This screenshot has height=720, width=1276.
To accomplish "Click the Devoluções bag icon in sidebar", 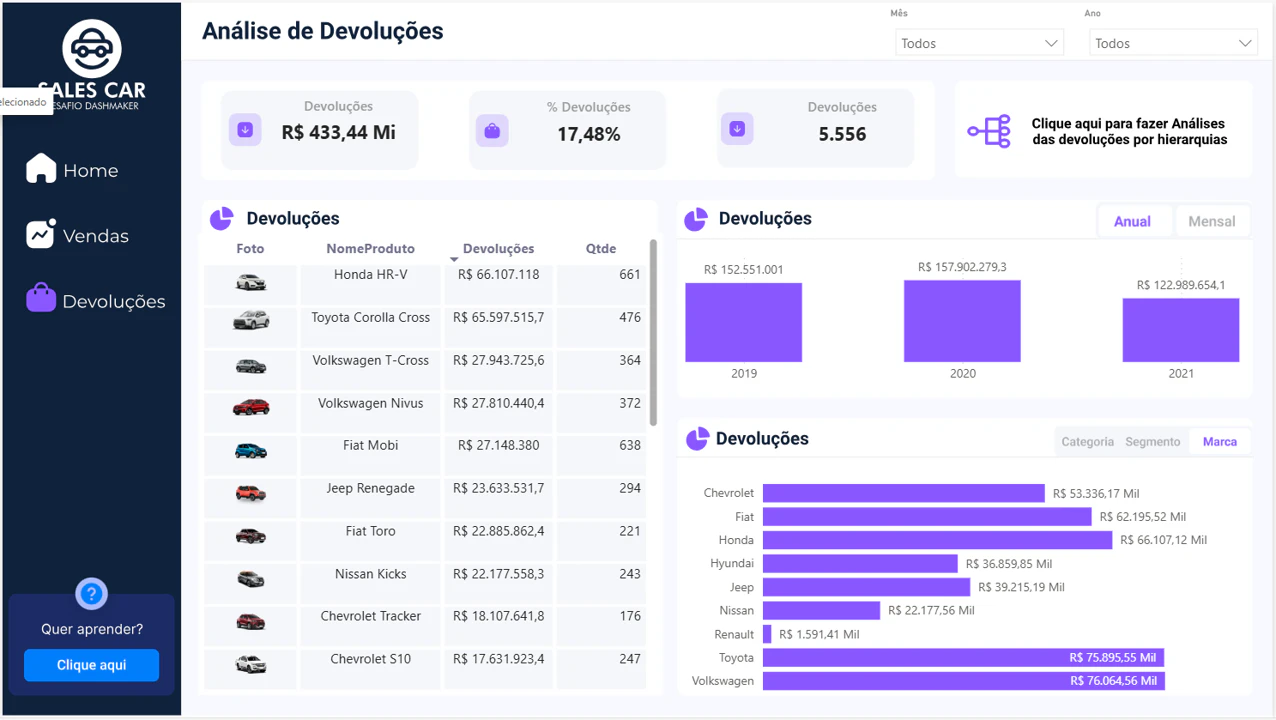I will pyautogui.click(x=41, y=298).
